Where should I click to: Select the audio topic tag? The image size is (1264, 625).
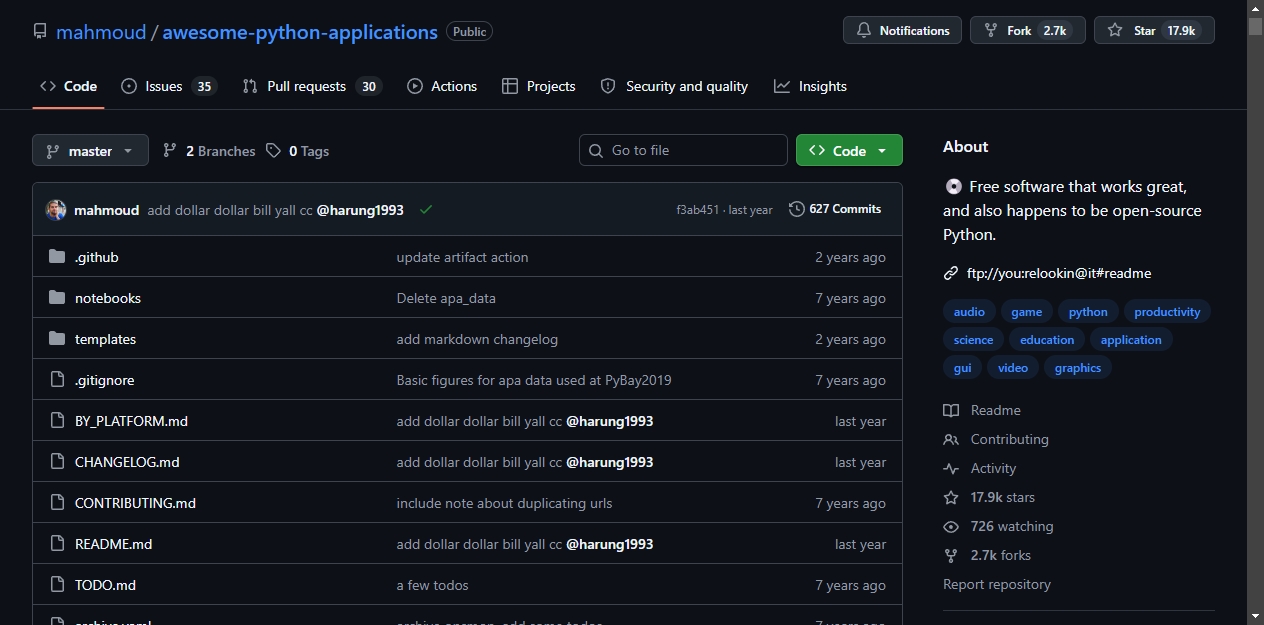(x=969, y=312)
